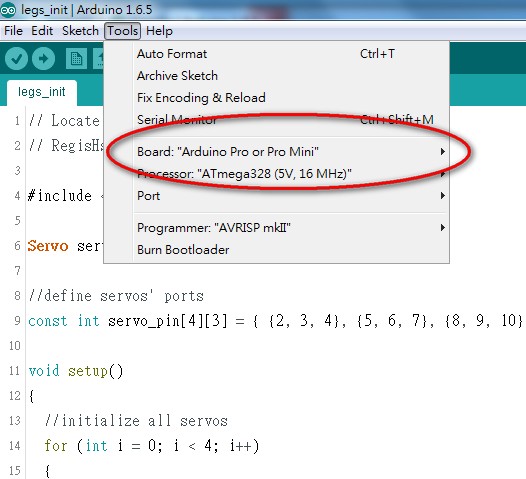Select Burn Bootloader entry
Screen dimensions: 526x479
point(276,250)
